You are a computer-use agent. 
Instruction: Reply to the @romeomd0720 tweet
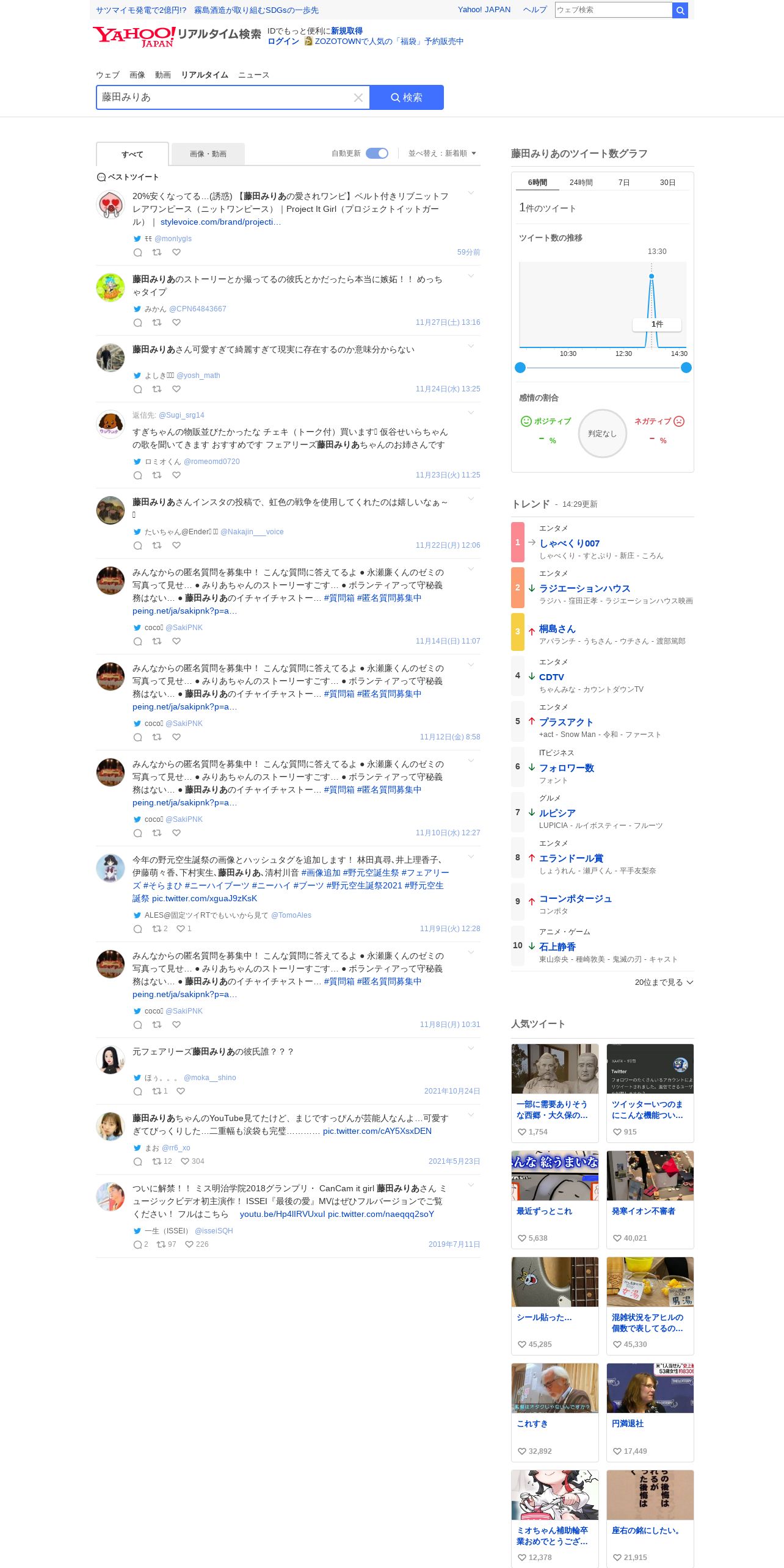[x=138, y=475]
